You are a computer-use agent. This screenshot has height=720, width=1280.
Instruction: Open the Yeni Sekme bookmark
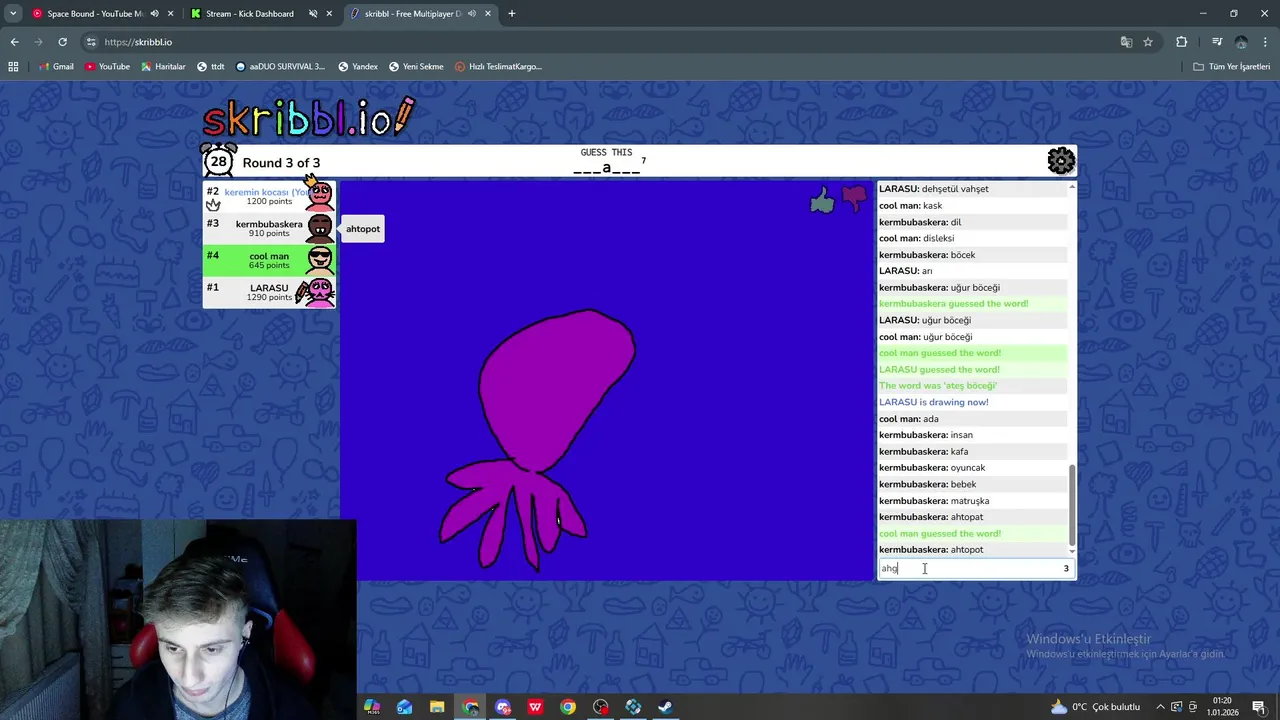tap(416, 67)
